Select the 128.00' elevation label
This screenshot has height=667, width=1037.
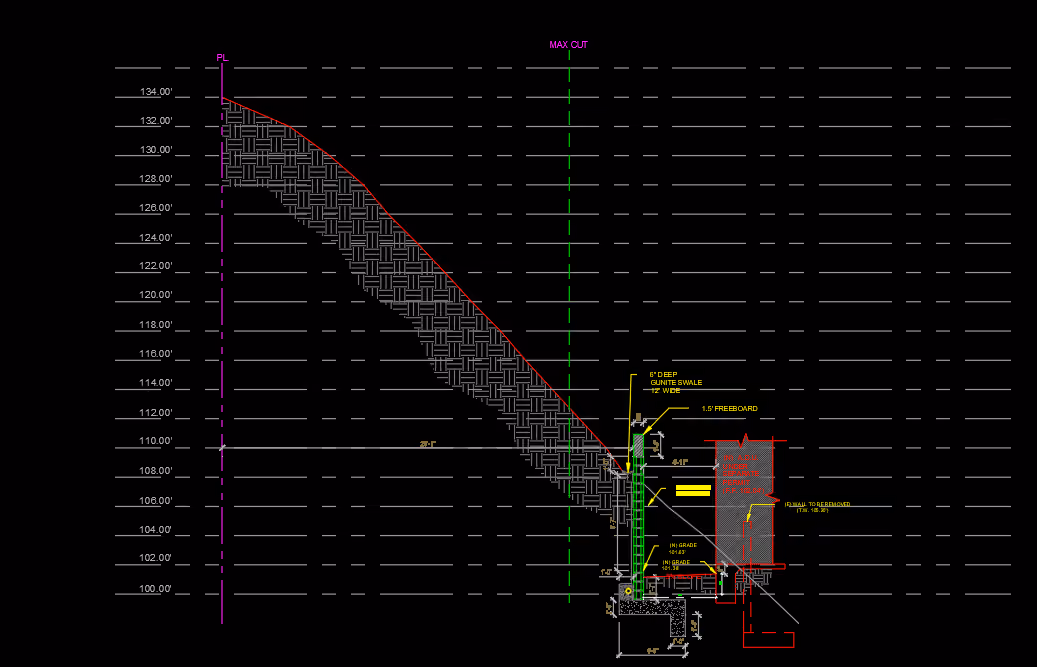tap(156, 179)
